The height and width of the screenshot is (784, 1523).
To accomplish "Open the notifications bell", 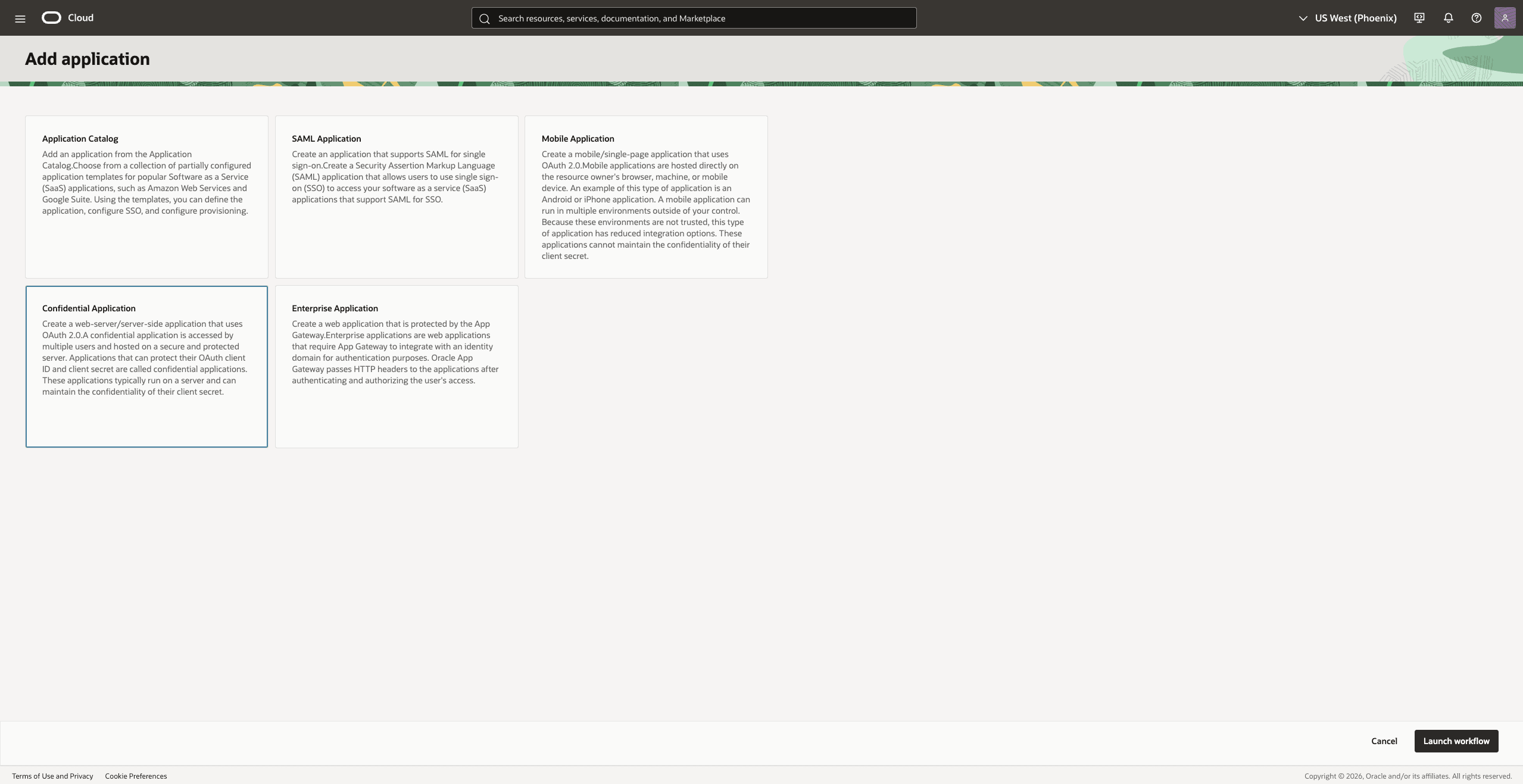I will tap(1449, 18).
